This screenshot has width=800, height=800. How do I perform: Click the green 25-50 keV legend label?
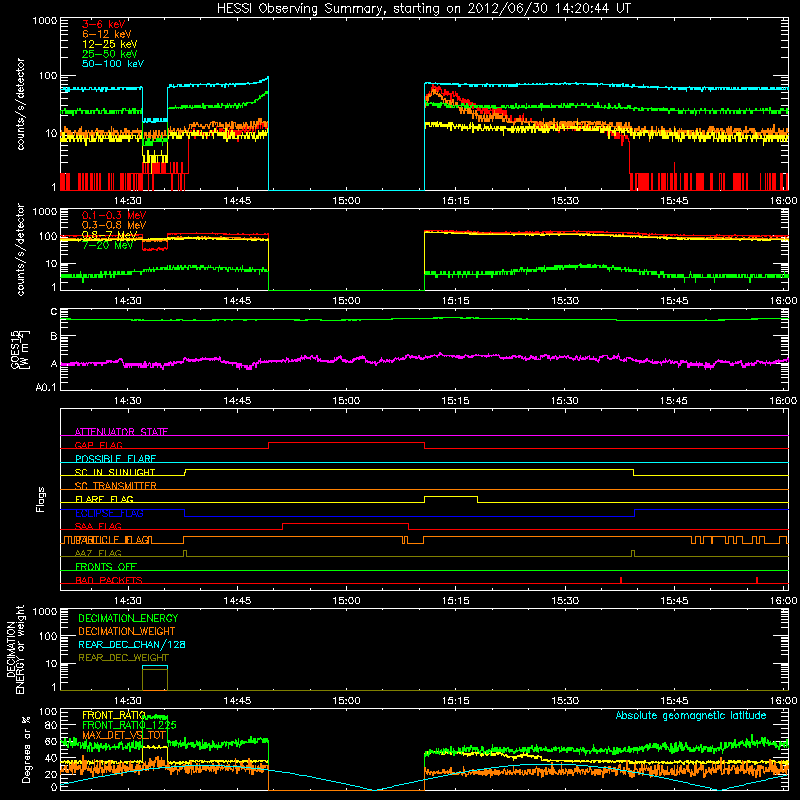tap(110, 54)
